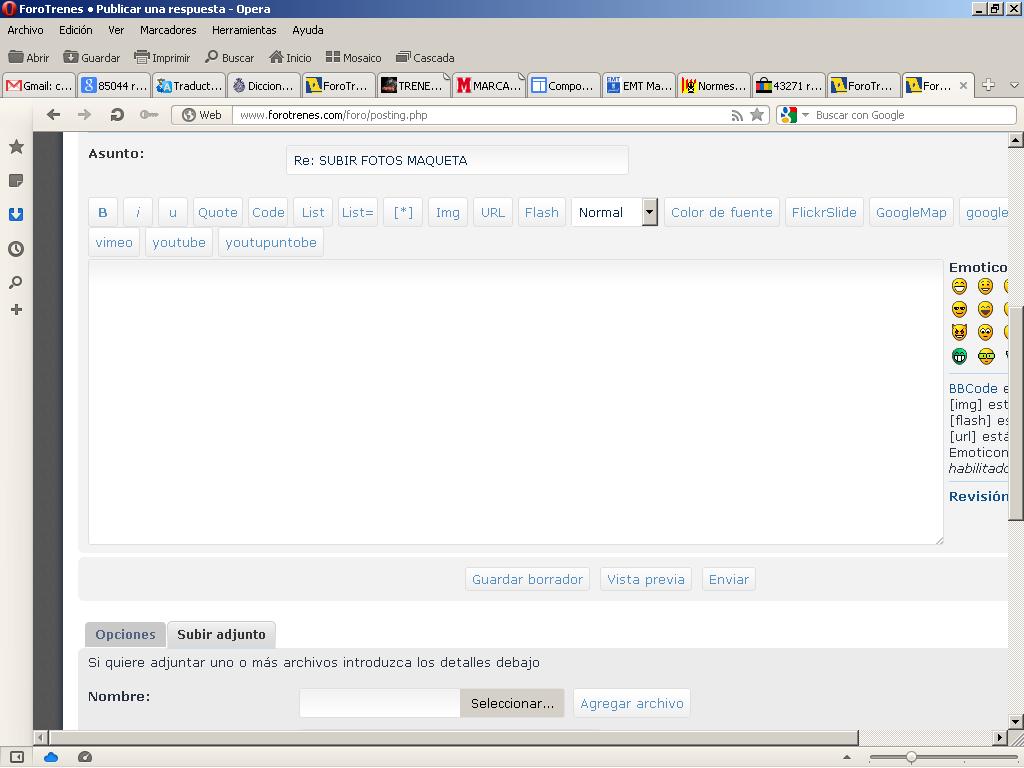The image size is (1024, 768).
Task: Open the bookmarks star panel in sidebar
Action: 16,147
